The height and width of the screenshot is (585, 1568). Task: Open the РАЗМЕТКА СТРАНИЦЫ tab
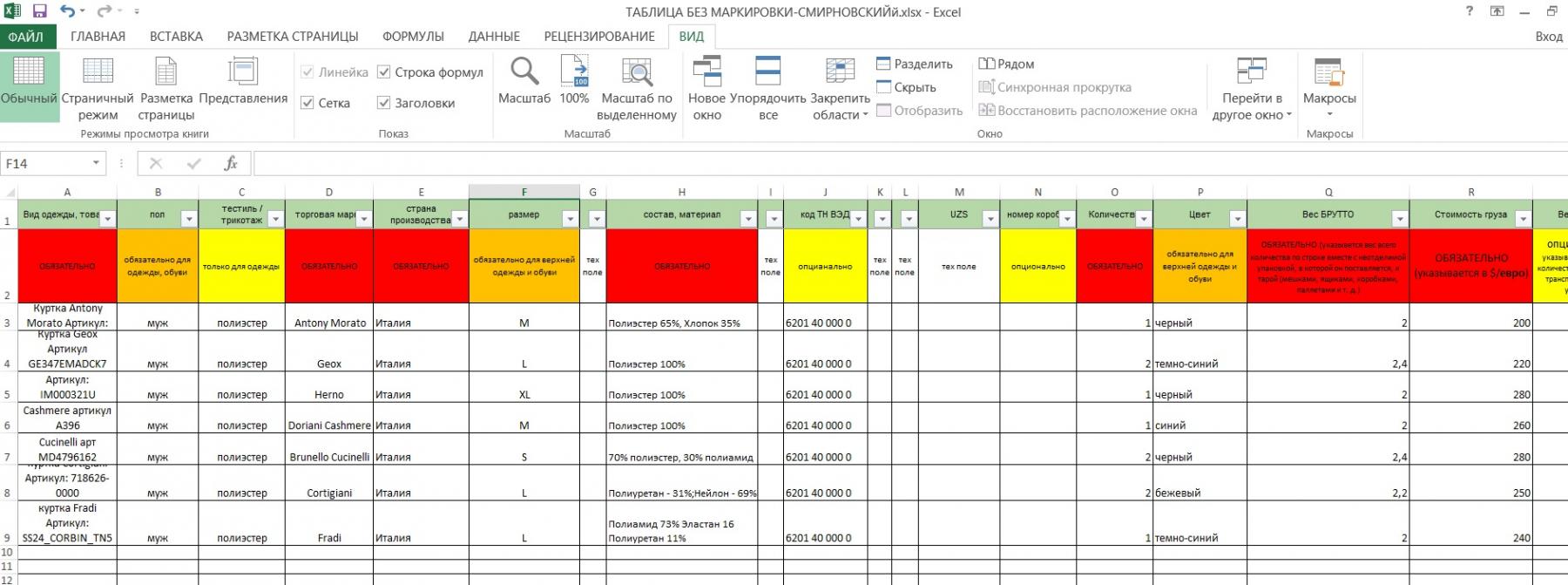tap(293, 37)
